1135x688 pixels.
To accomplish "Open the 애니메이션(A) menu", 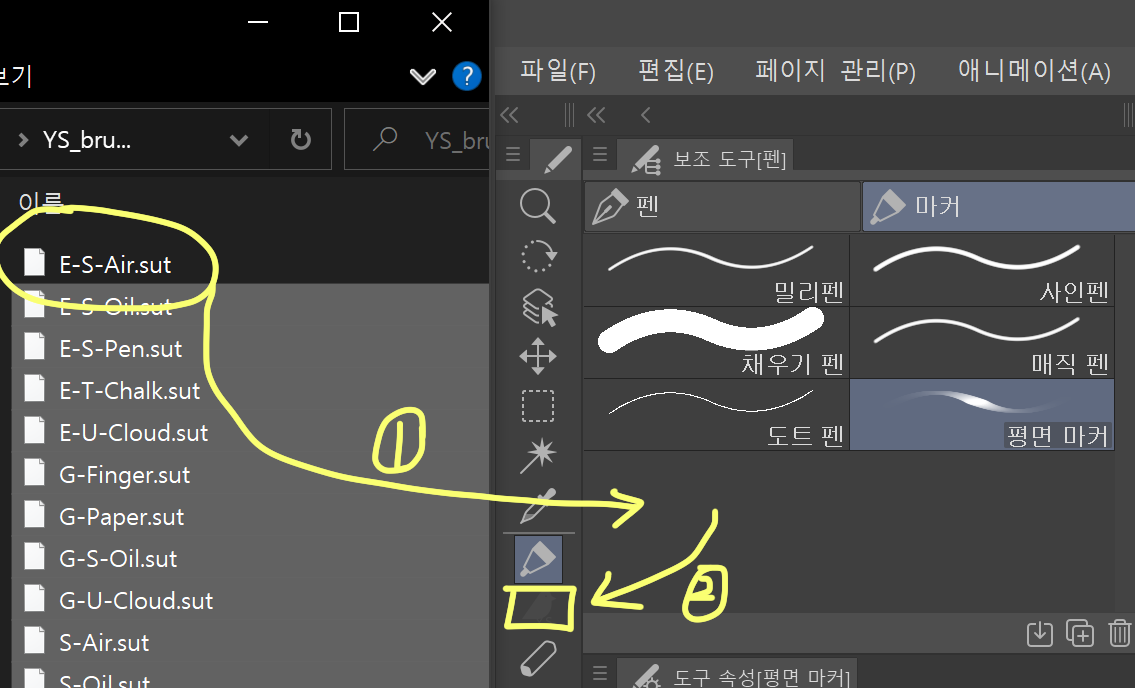I will [1034, 71].
